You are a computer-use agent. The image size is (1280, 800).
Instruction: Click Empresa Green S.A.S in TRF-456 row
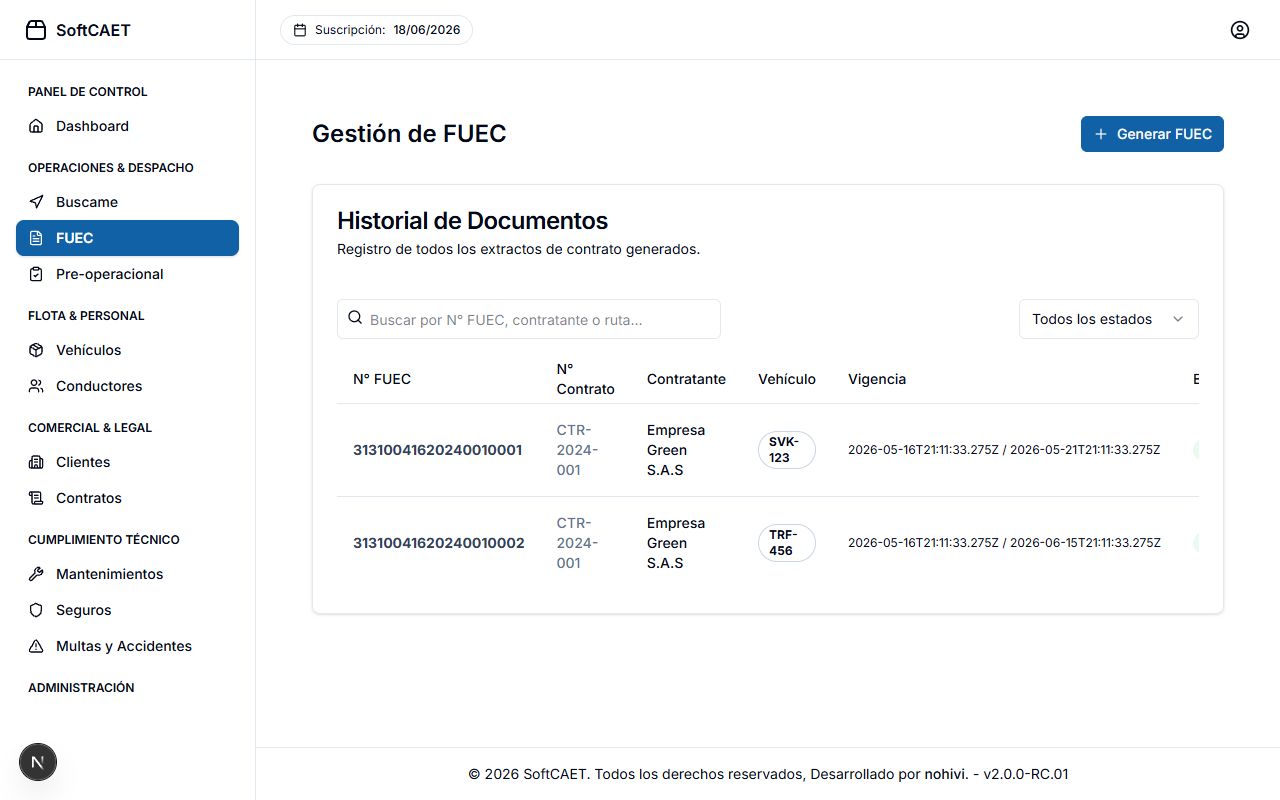(x=676, y=543)
